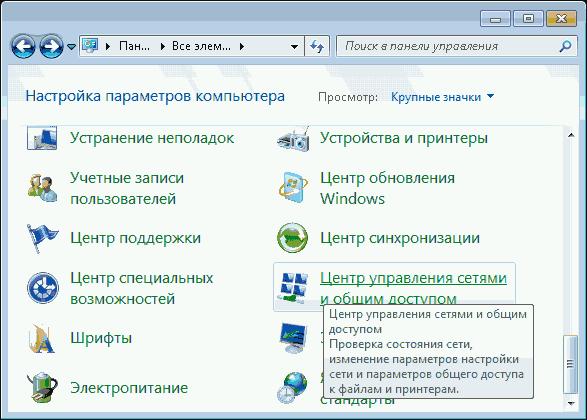Click the Action Center flag icon

click(42, 238)
